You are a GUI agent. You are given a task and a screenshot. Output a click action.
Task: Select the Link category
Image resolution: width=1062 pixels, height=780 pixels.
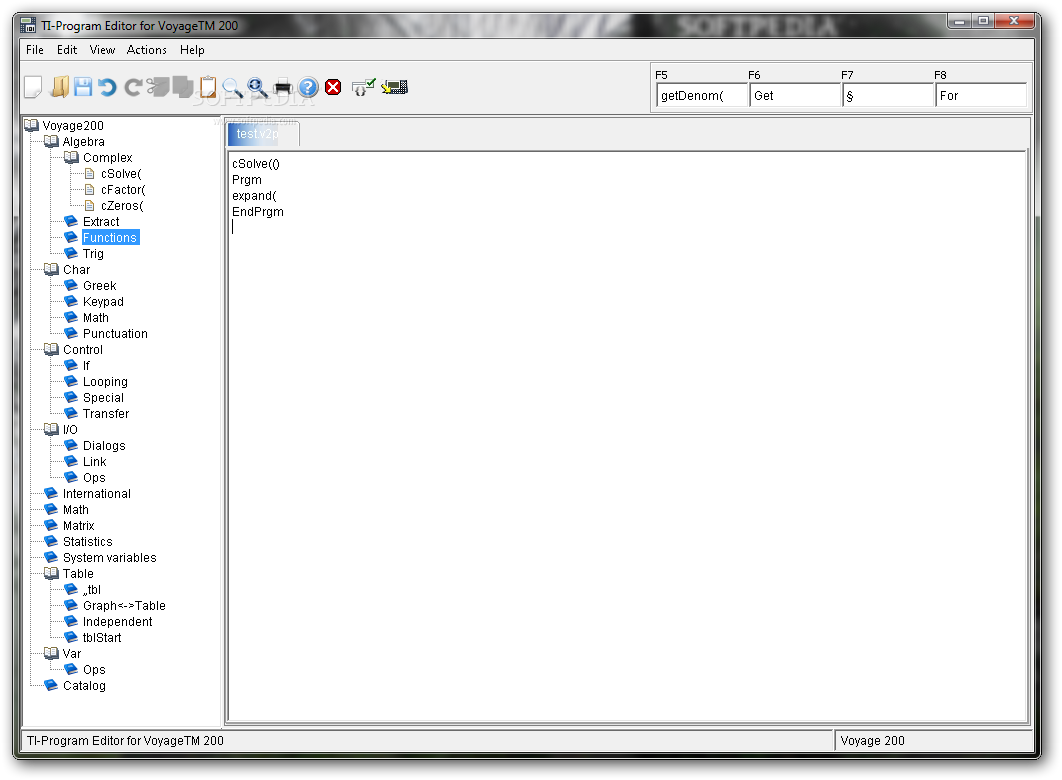(95, 462)
